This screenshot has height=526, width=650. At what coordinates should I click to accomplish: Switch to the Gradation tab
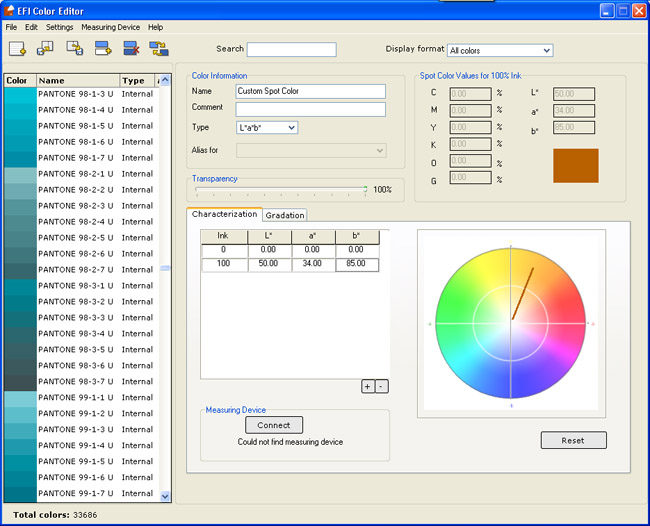coord(285,215)
